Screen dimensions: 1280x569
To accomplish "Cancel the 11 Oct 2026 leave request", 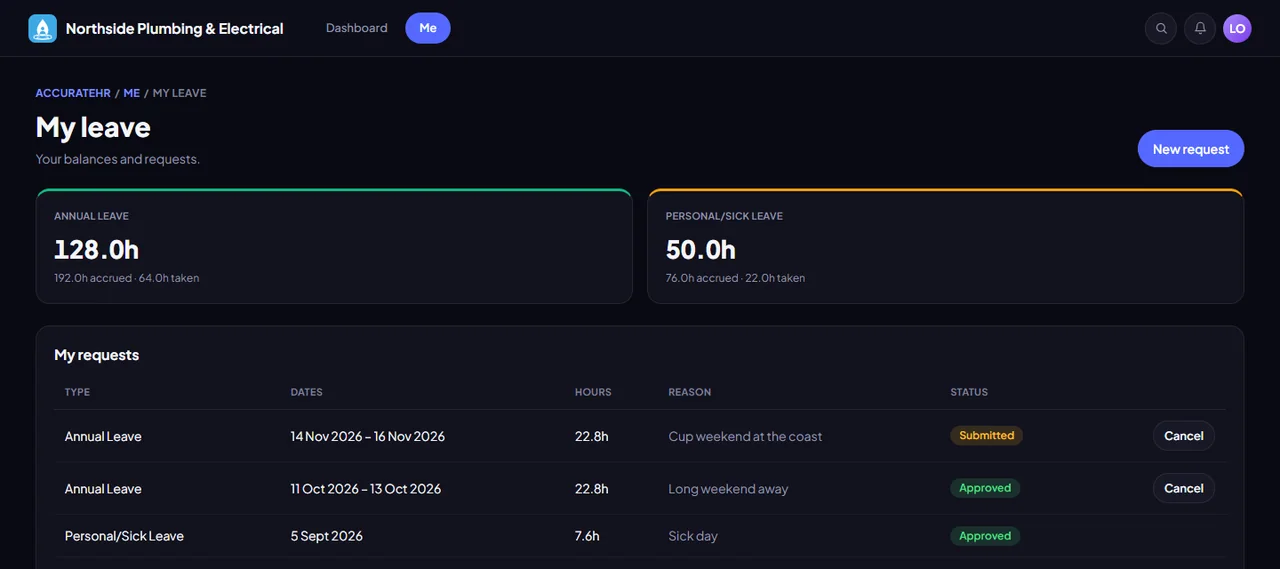I will coord(1184,488).
